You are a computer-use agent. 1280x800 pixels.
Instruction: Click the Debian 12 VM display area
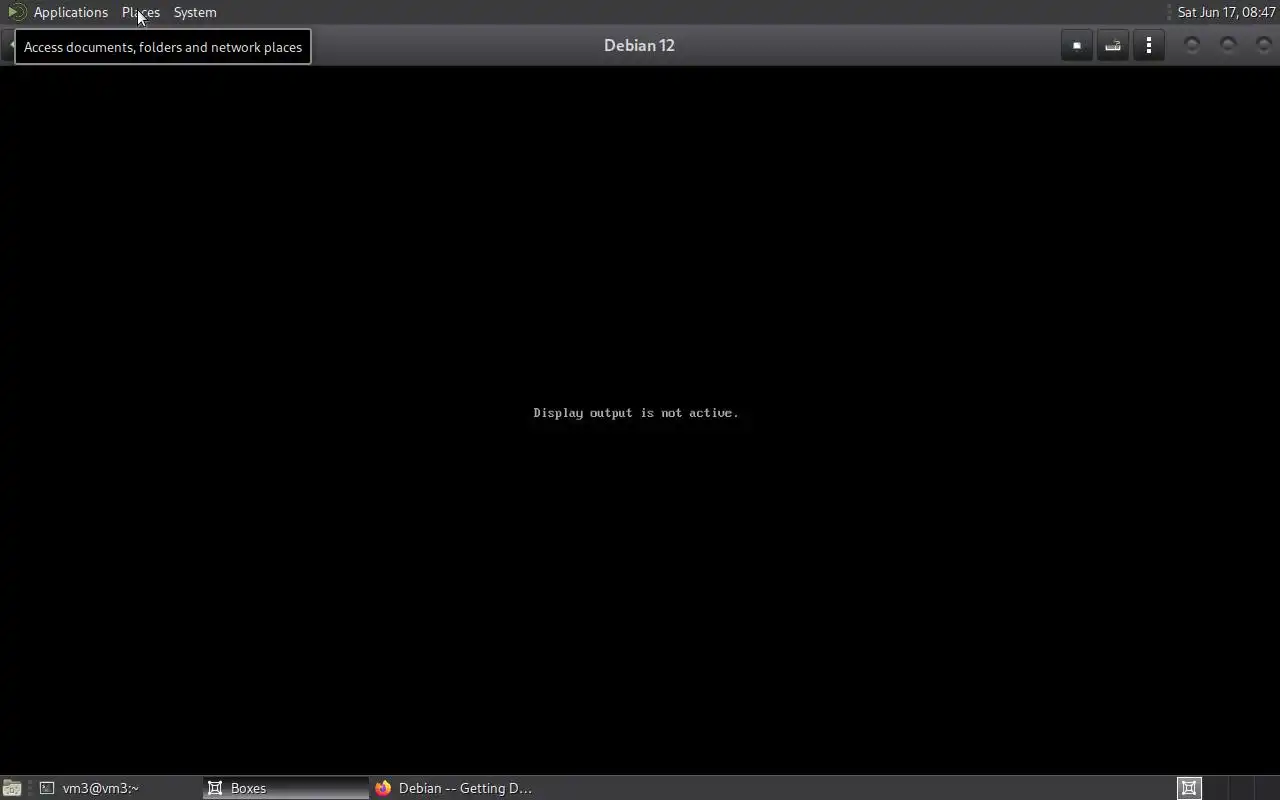coord(640,420)
